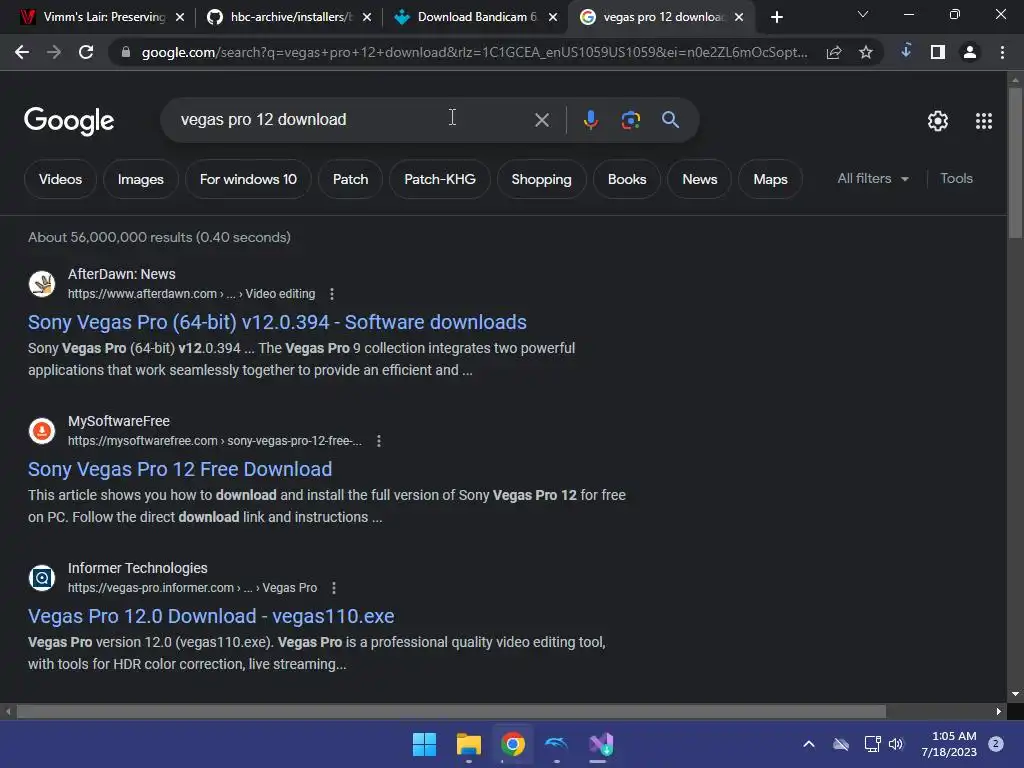Image resolution: width=1024 pixels, height=768 pixels.
Task: Filter results by Shopping
Action: [x=541, y=179]
